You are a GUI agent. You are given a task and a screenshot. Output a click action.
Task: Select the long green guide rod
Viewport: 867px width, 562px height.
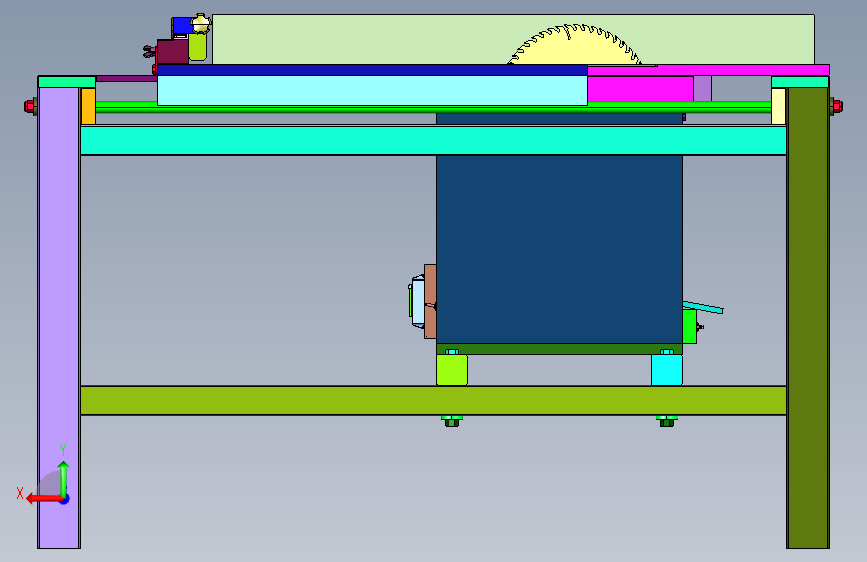[434, 107]
